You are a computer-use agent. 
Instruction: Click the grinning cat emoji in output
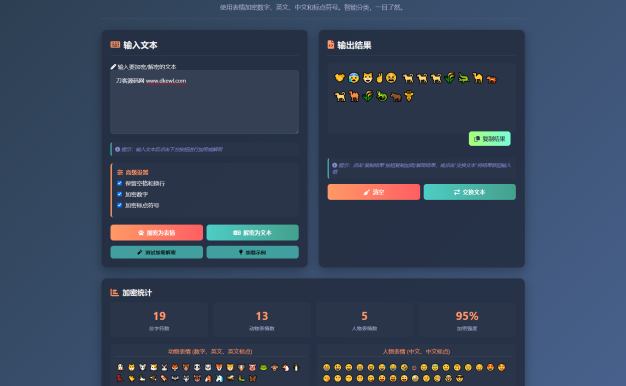(x=368, y=78)
